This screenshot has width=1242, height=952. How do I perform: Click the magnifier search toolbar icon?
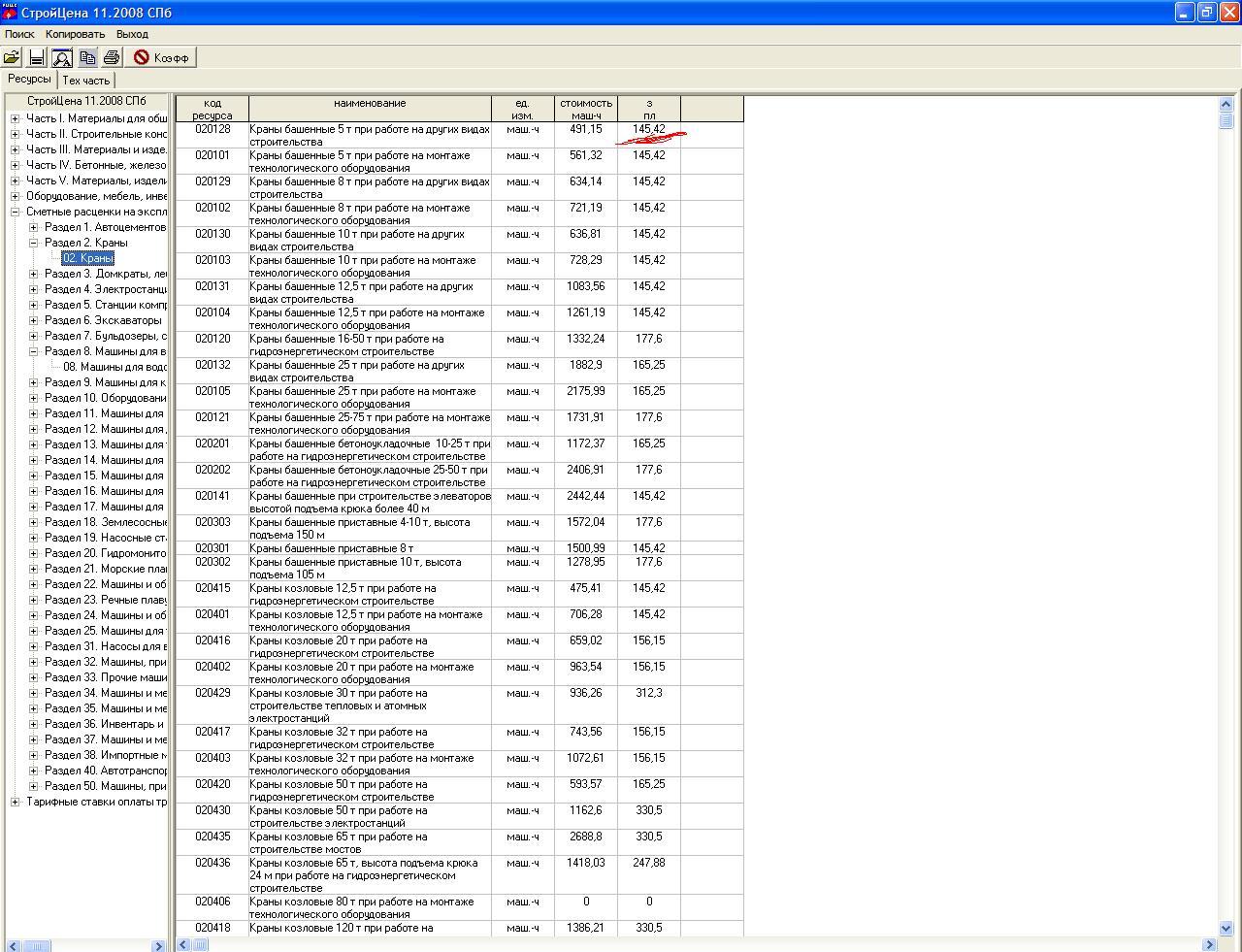click(62, 58)
